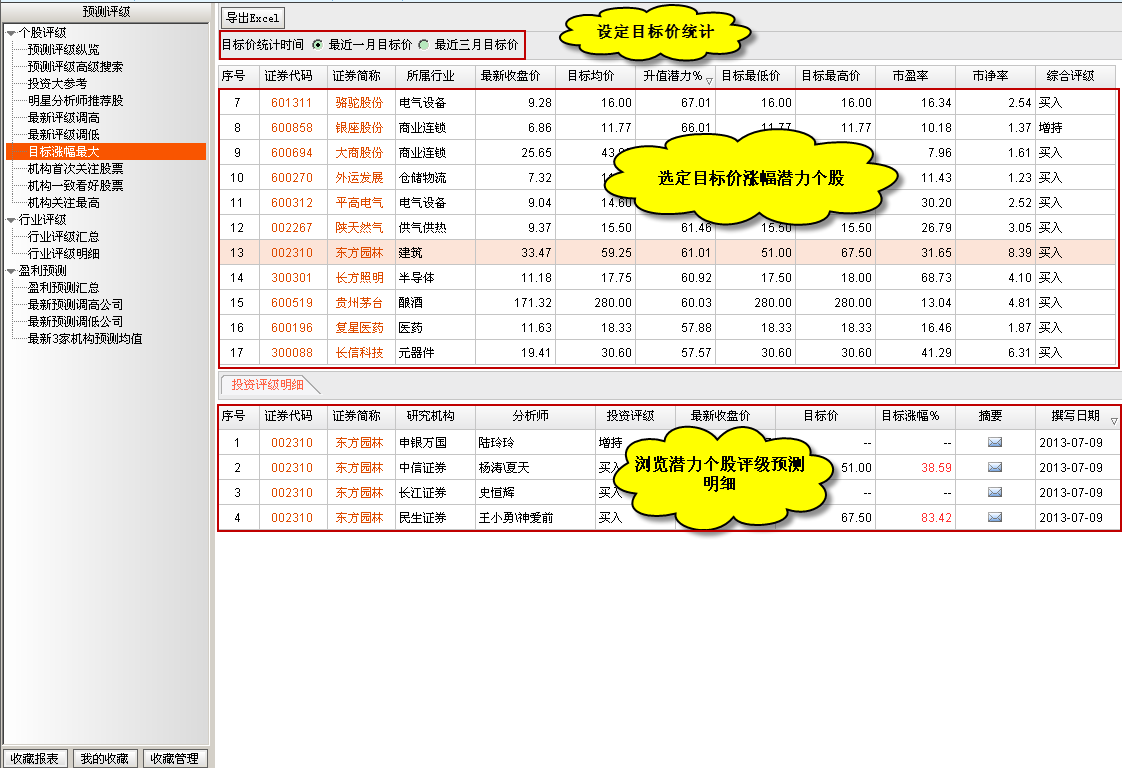Open the summary envelope for 民生证券 report
This screenshot has height=768, width=1122.
994,517
